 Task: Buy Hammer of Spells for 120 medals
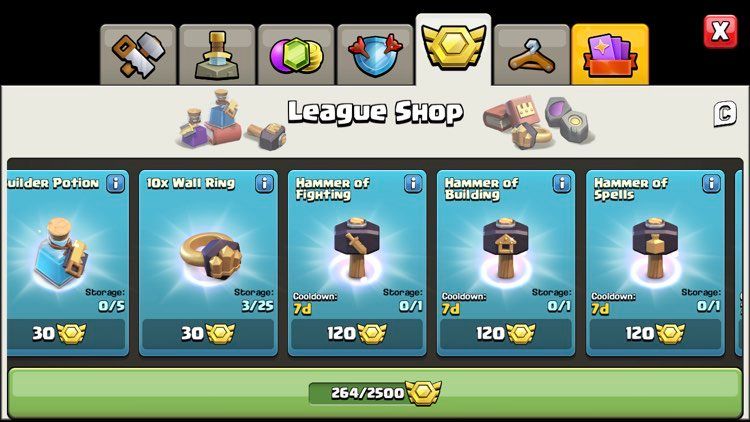(655, 333)
